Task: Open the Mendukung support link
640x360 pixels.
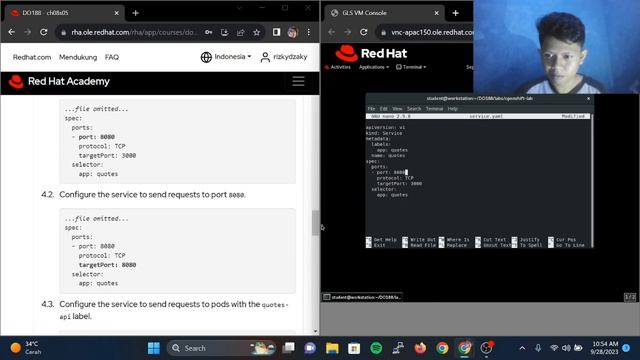Action: [78, 57]
